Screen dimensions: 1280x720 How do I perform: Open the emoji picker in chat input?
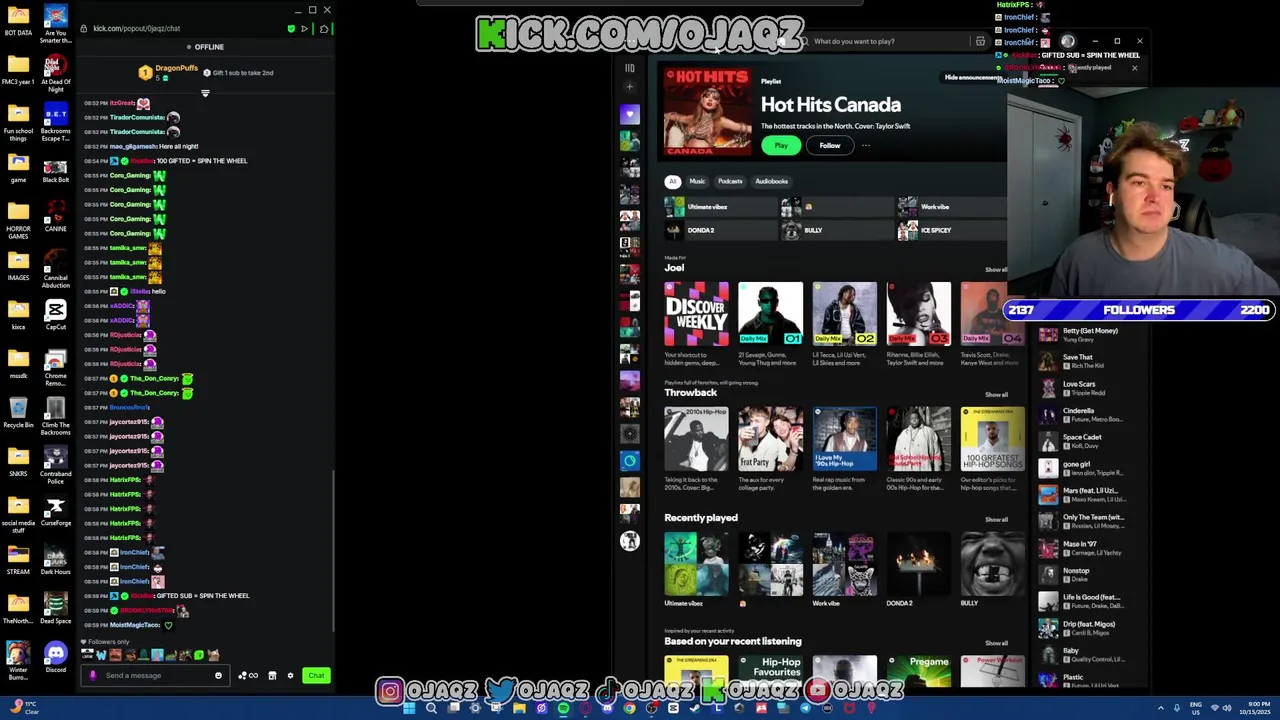click(218, 675)
